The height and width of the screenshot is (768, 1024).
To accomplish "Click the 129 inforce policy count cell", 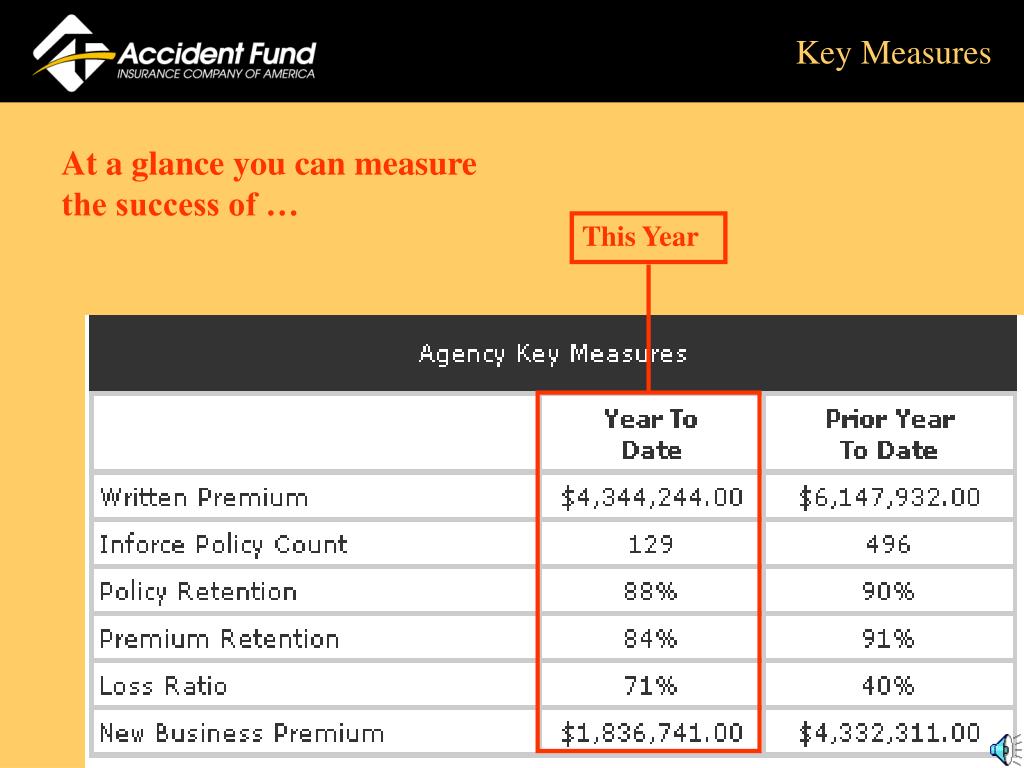I will click(x=650, y=544).
